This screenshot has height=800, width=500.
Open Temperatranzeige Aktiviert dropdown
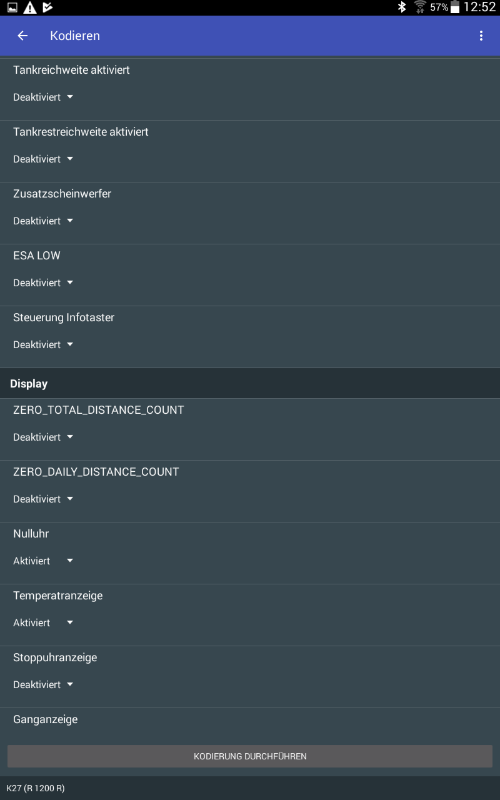coord(43,622)
